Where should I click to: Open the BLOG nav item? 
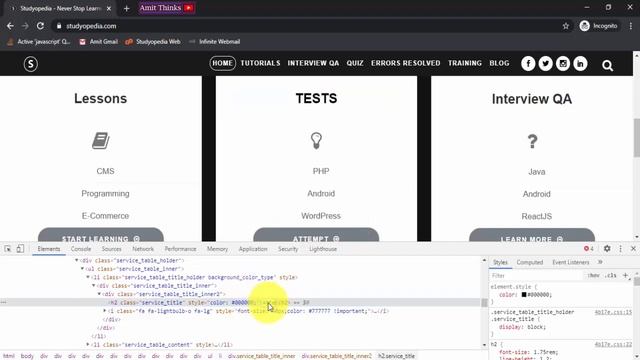[x=499, y=63]
